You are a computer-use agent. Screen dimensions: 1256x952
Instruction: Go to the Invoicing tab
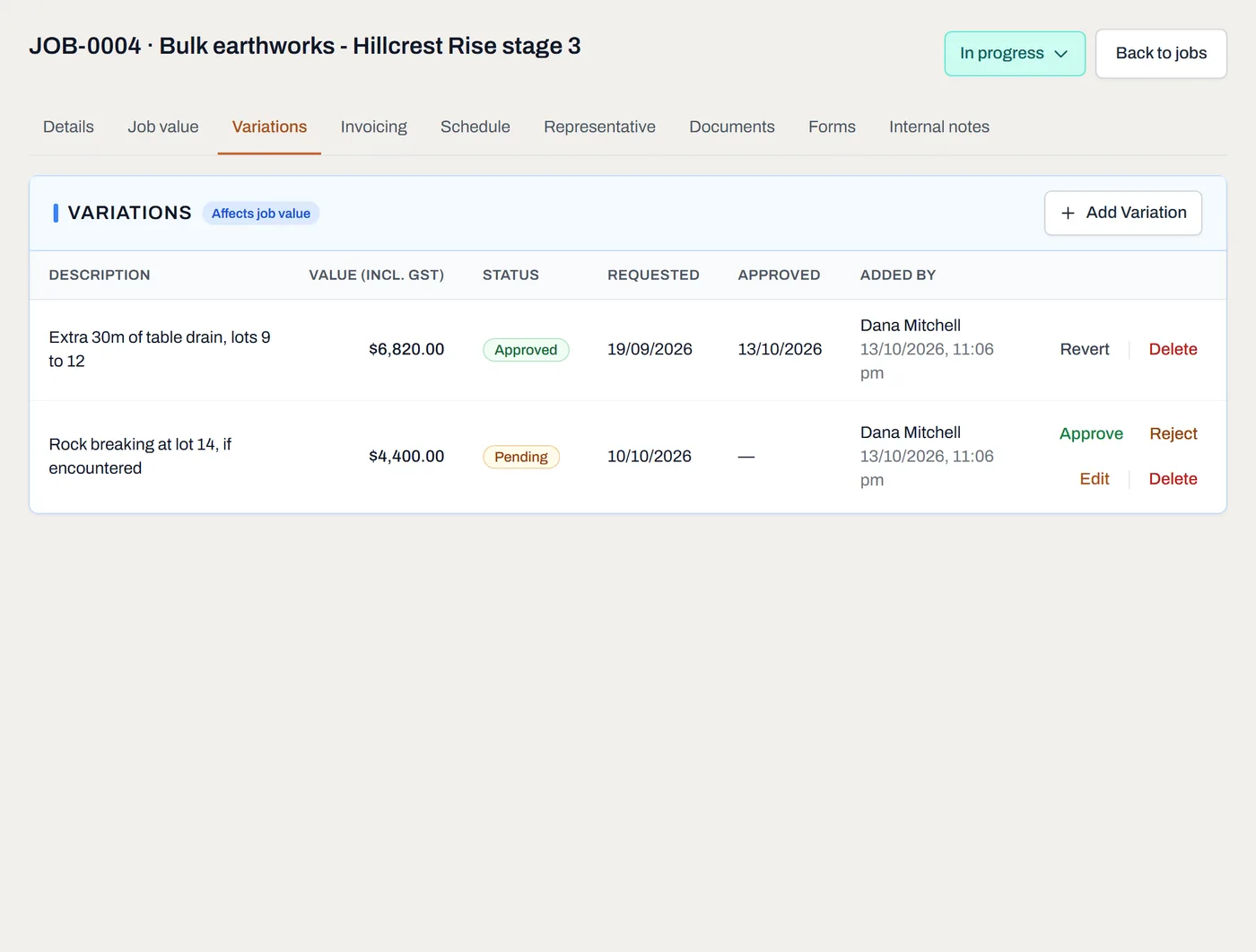[x=373, y=127]
